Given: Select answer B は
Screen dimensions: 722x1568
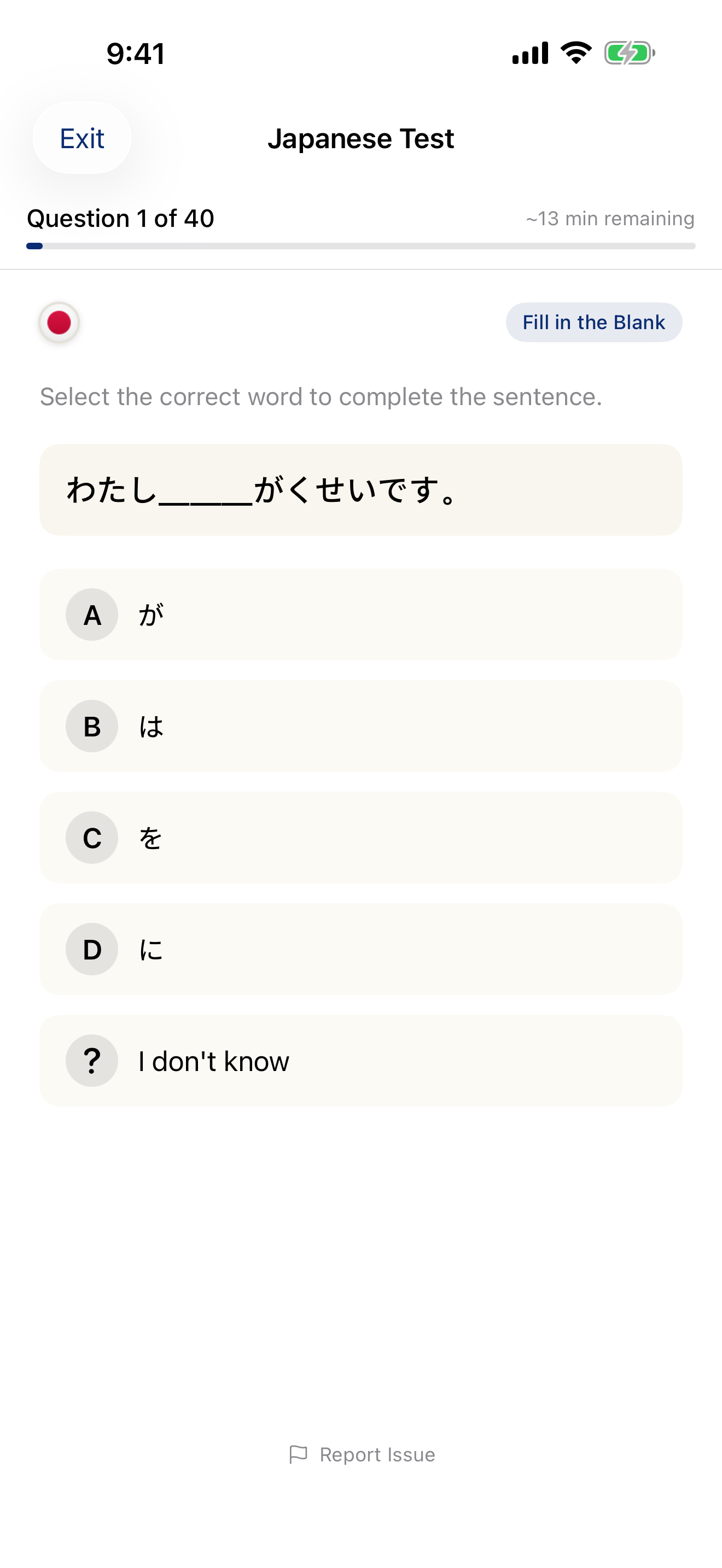Looking at the screenshot, I should 360,726.
